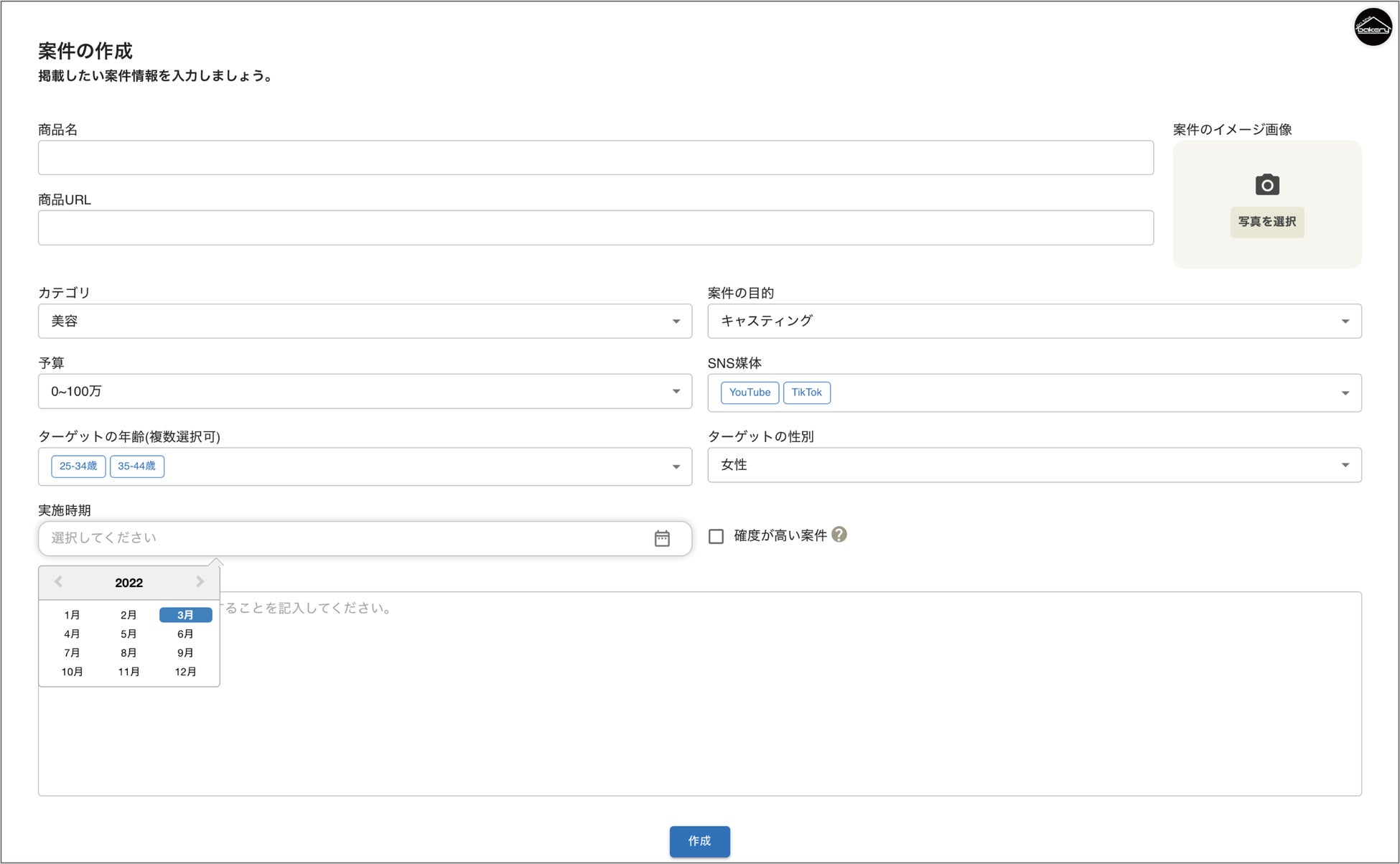The image size is (1400, 864).
Task: Click the help question mark icon
Action: pyautogui.click(x=839, y=535)
